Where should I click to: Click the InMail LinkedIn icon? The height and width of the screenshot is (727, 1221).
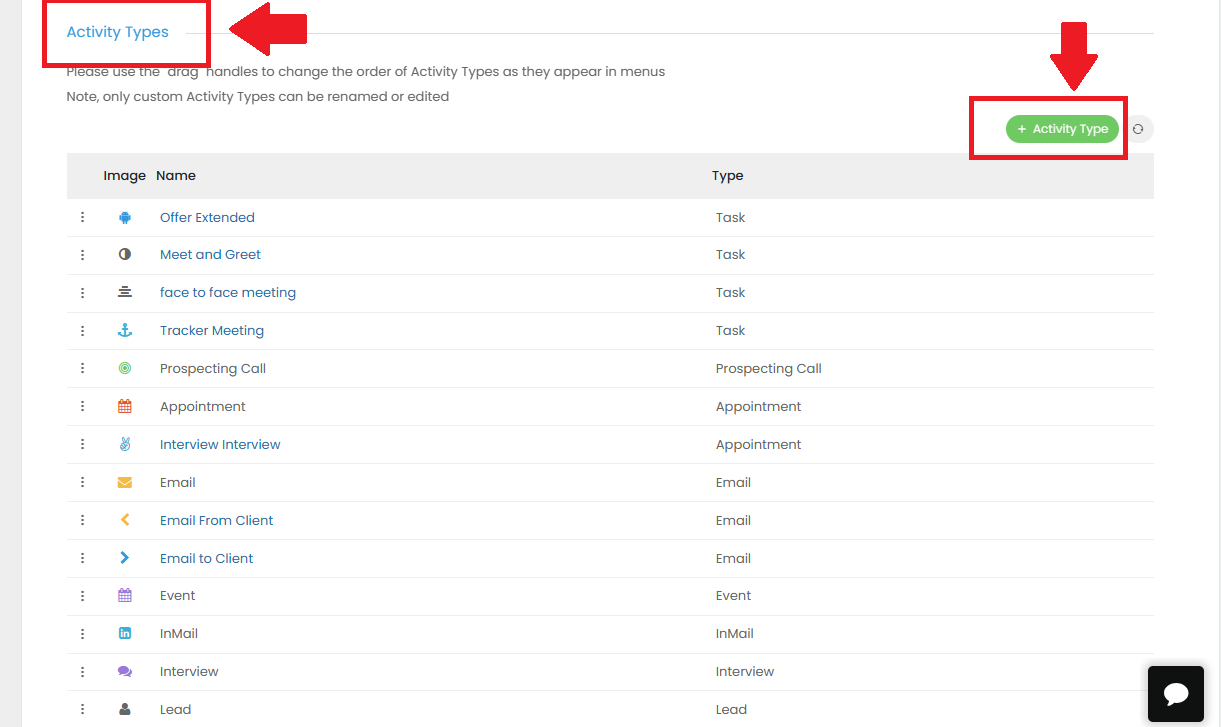125,633
